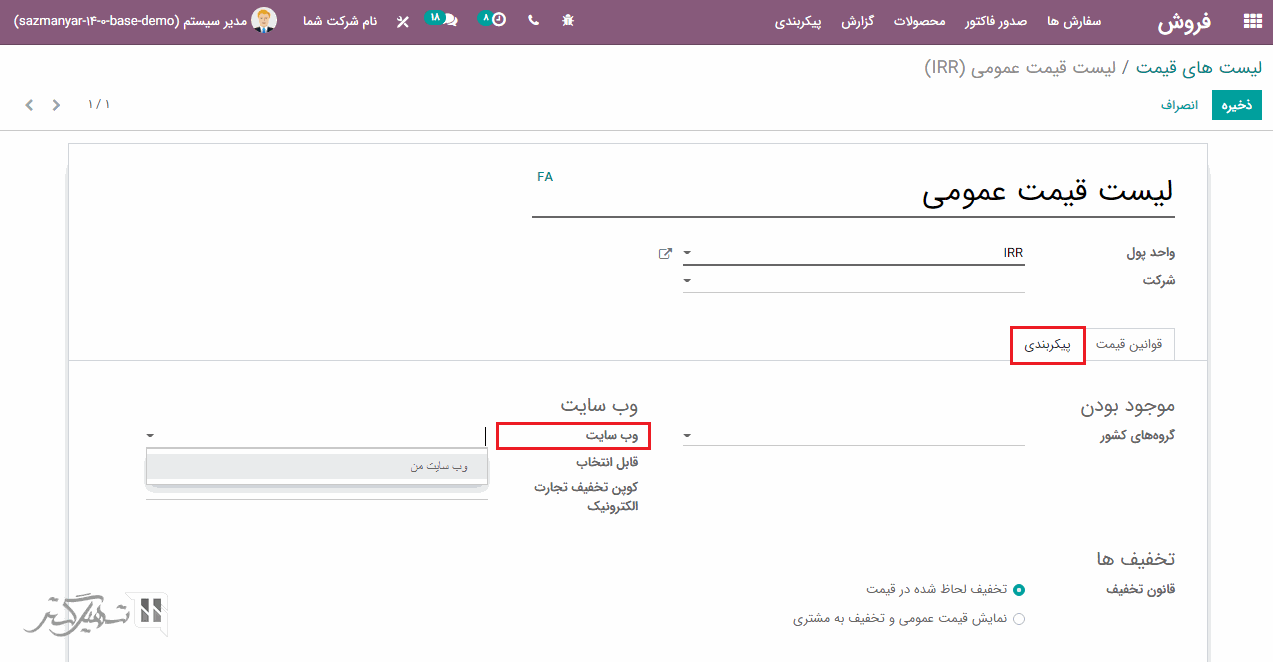Click the انصراف discard button
The width and height of the screenshot is (1273, 662).
1179,105
